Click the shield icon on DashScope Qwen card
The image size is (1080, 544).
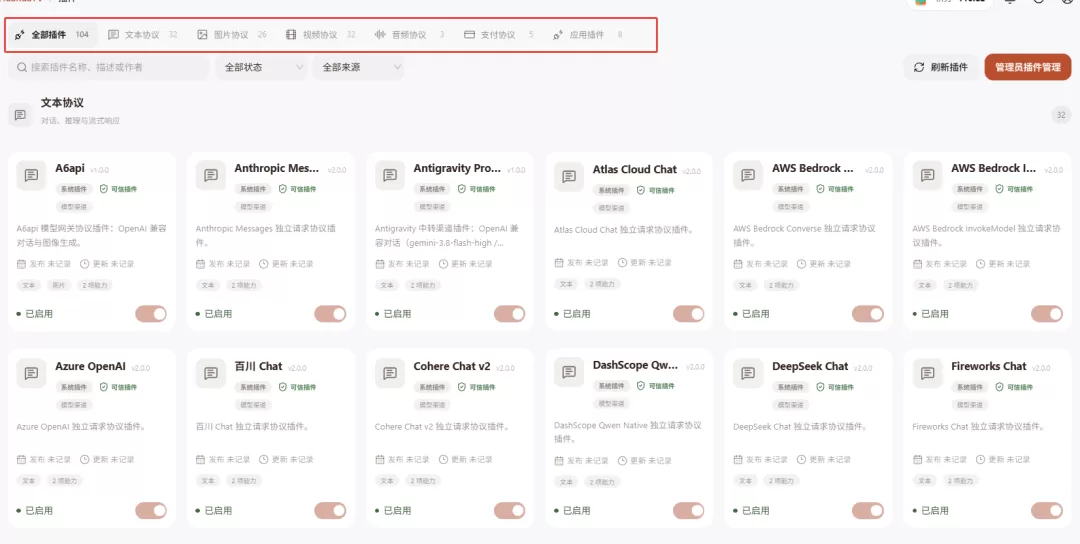(x=641, y=386)
